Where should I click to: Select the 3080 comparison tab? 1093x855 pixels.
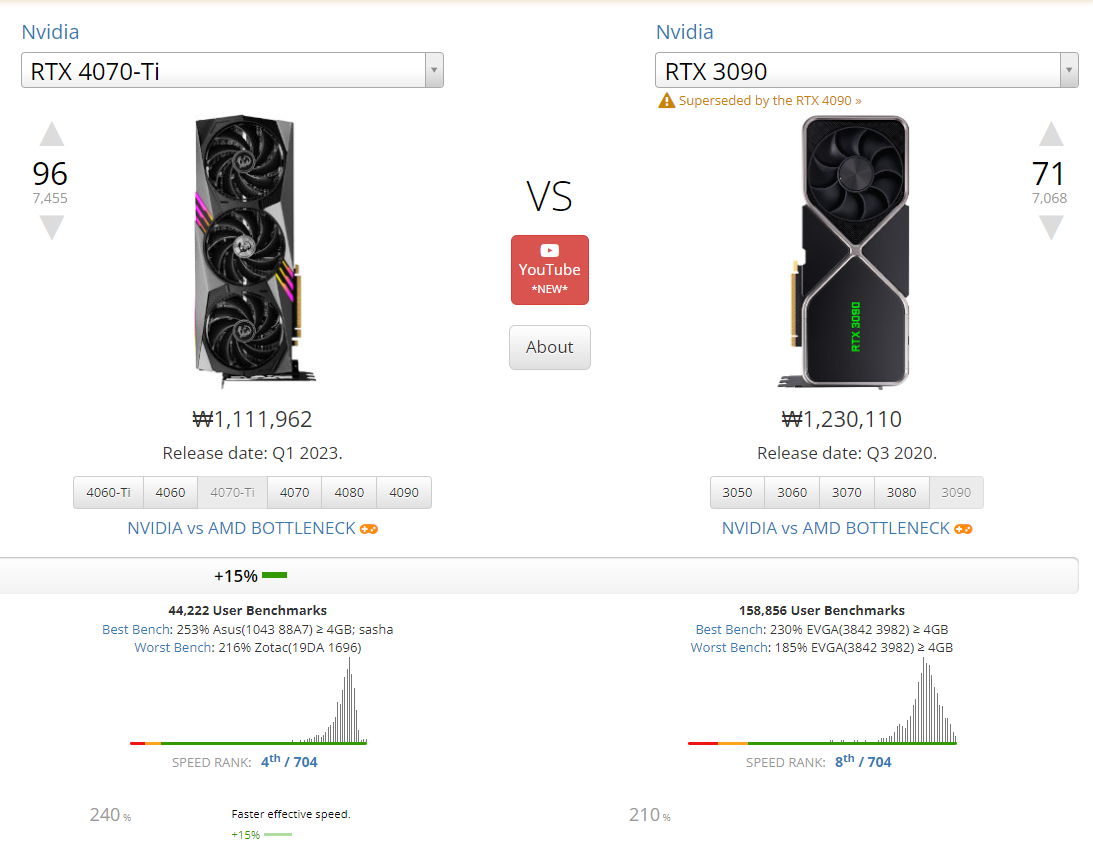[x=901, y=492]
